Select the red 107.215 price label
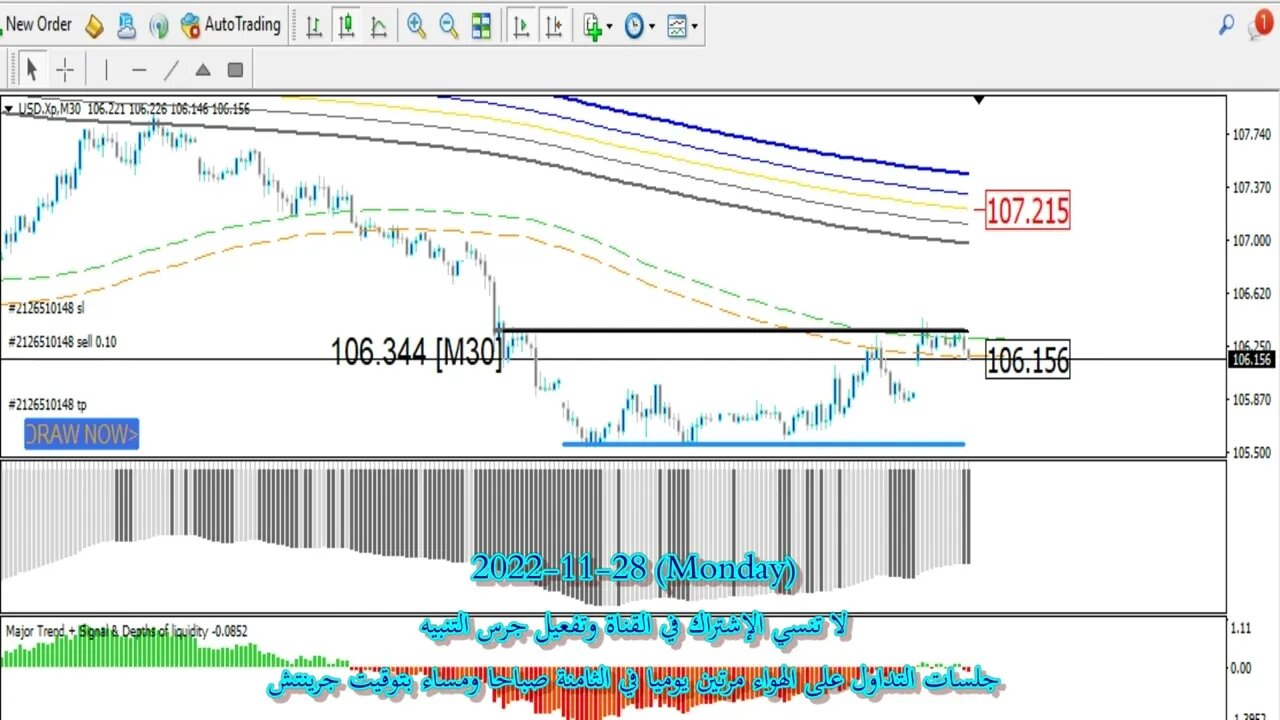 click(1028, 211)
